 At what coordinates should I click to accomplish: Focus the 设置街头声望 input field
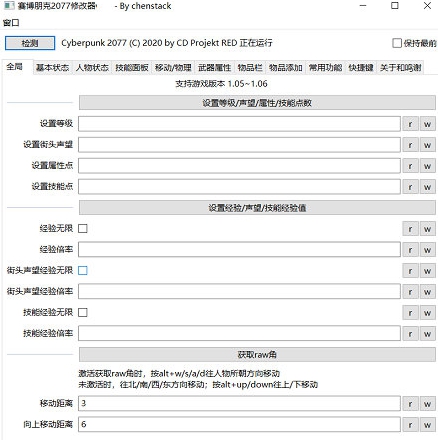[239, 145]
